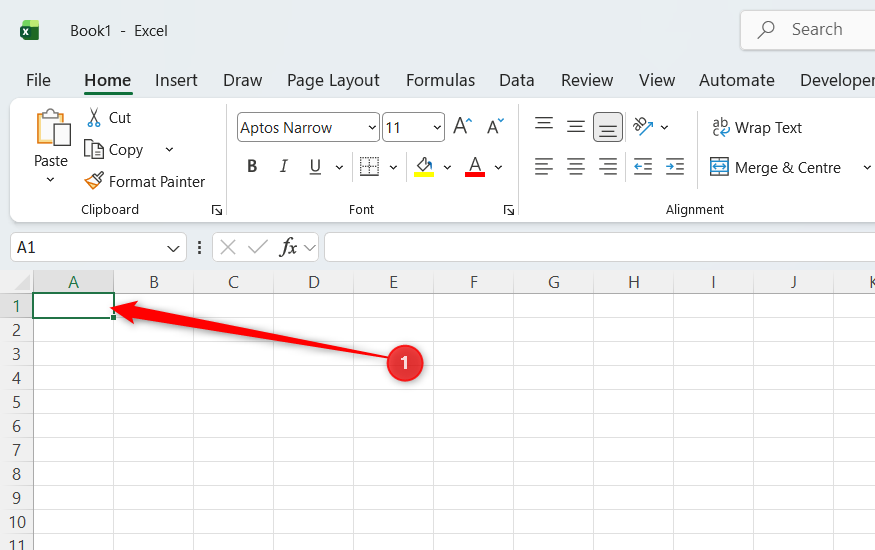
Task: Select column G header
Action: click(x=554, y=282)
